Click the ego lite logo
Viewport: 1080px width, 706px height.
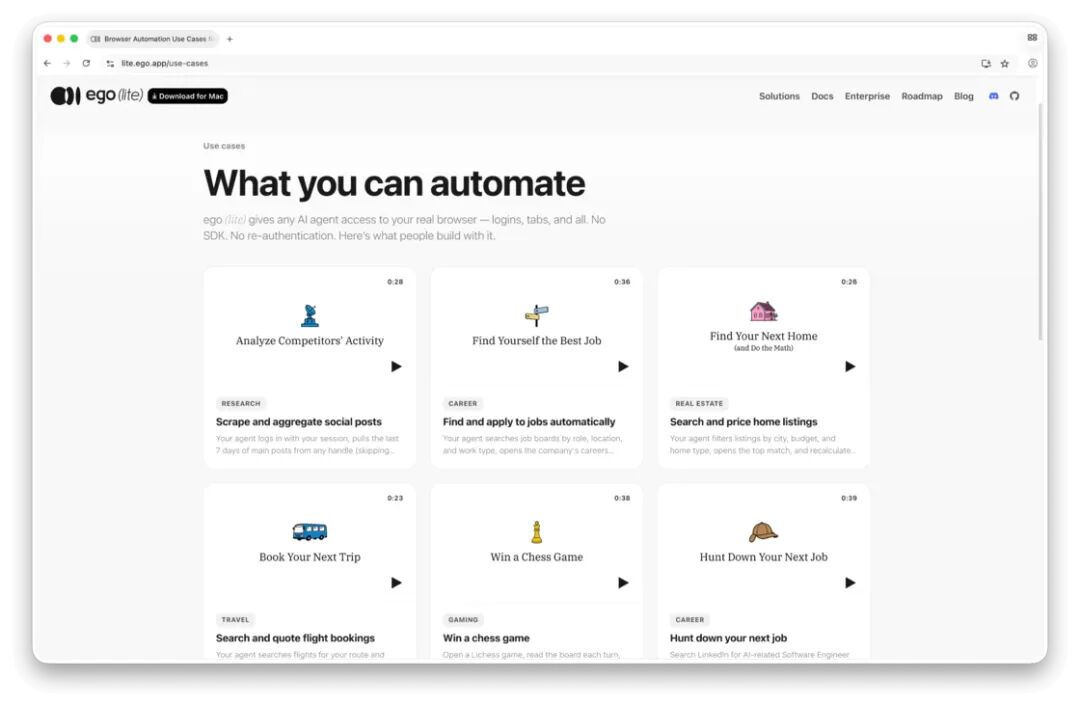(96, 96)
